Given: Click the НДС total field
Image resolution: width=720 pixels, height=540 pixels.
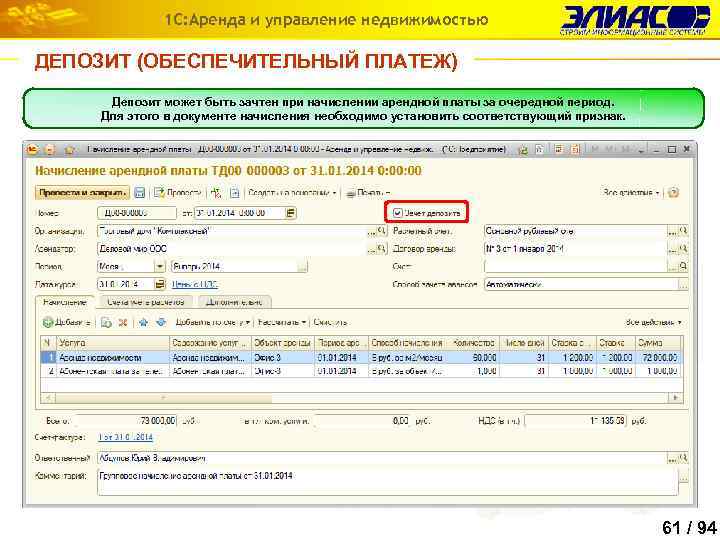Looking at the screenshot, I should tap(575, 421).
